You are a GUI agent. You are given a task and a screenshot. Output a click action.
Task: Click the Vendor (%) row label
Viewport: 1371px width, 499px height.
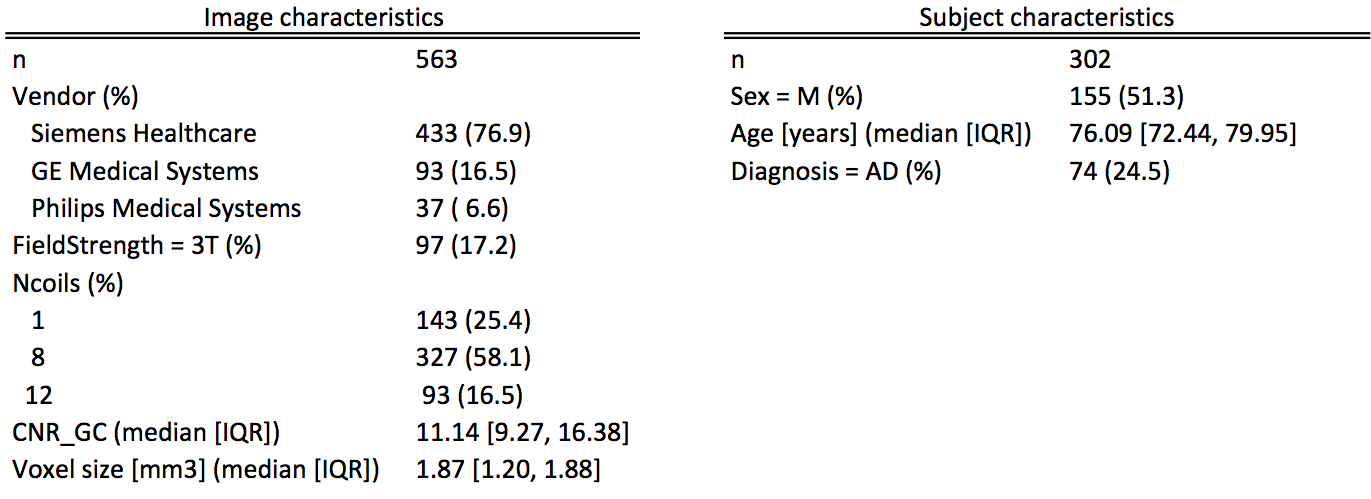click(75, 97)
